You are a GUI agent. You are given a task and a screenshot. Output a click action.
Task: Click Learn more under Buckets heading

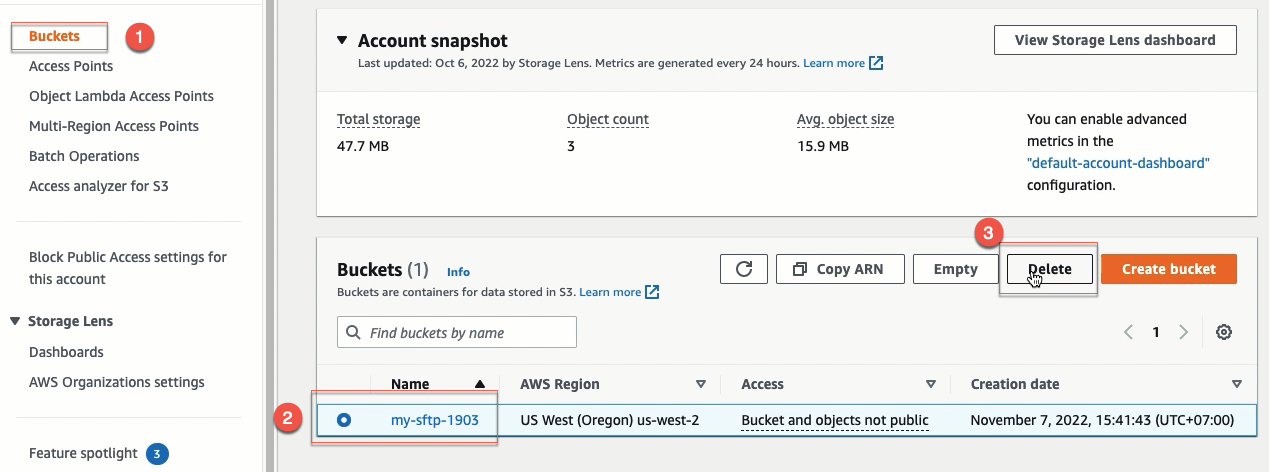pyautogui.click(x=610, y=292)
